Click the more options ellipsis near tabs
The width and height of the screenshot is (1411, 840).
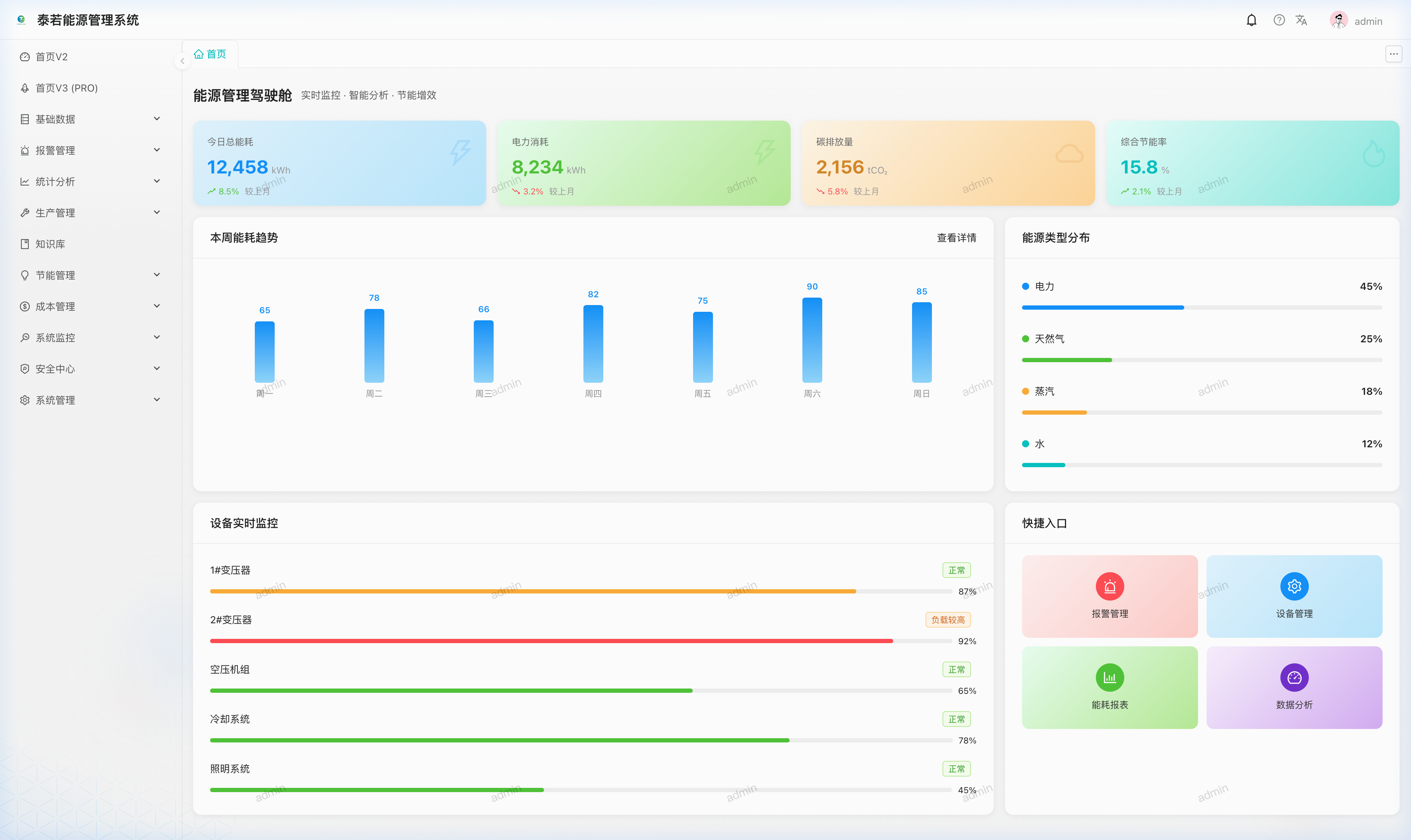[1394, 54]
